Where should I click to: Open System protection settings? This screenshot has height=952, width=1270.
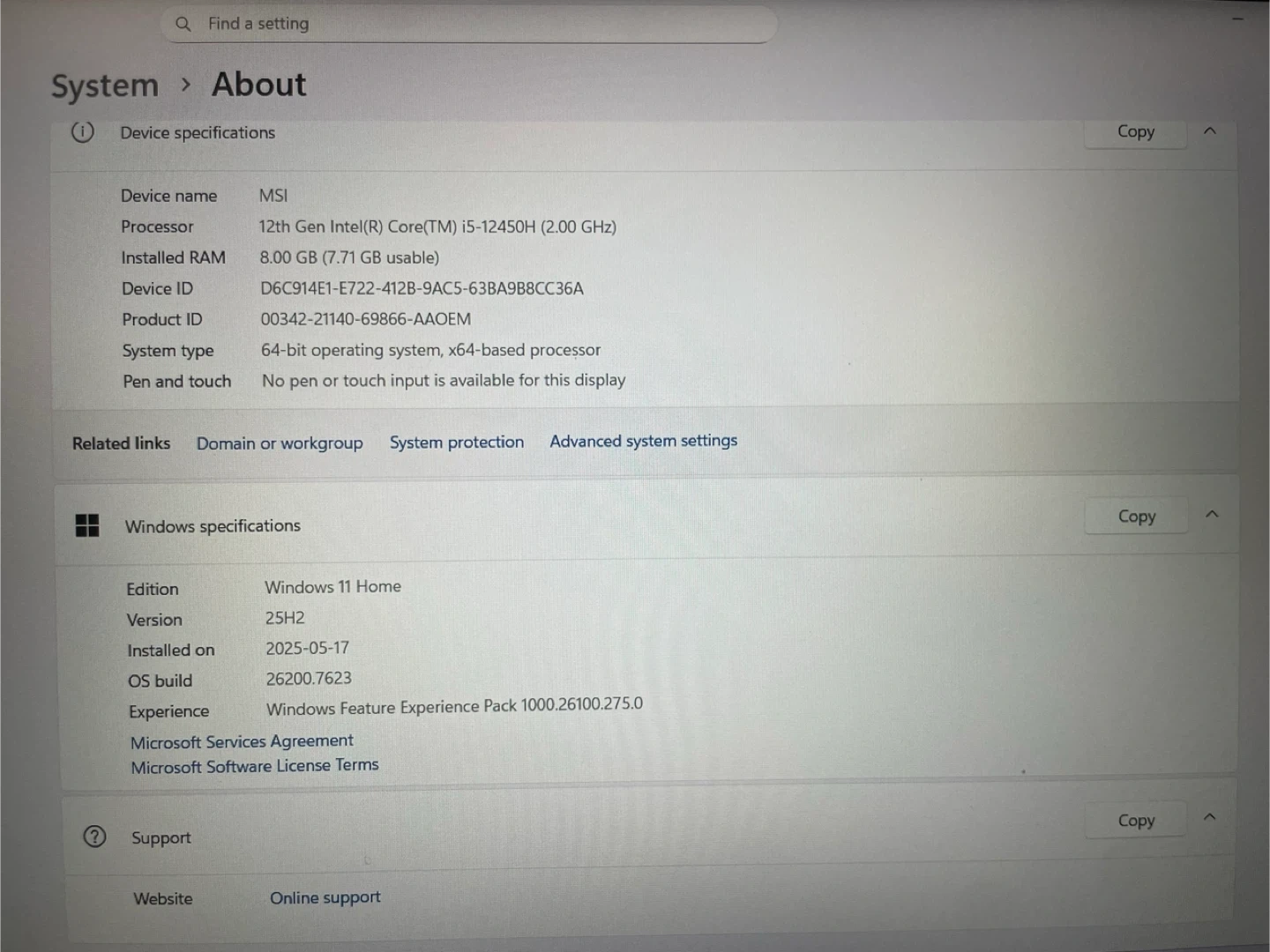(457, 443)
